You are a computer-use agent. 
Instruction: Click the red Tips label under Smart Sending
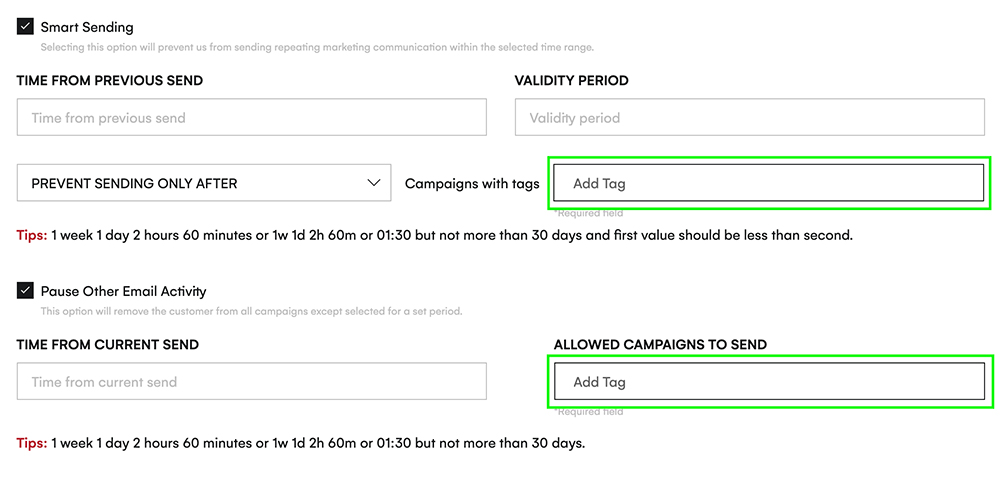[x=32, y=235]
